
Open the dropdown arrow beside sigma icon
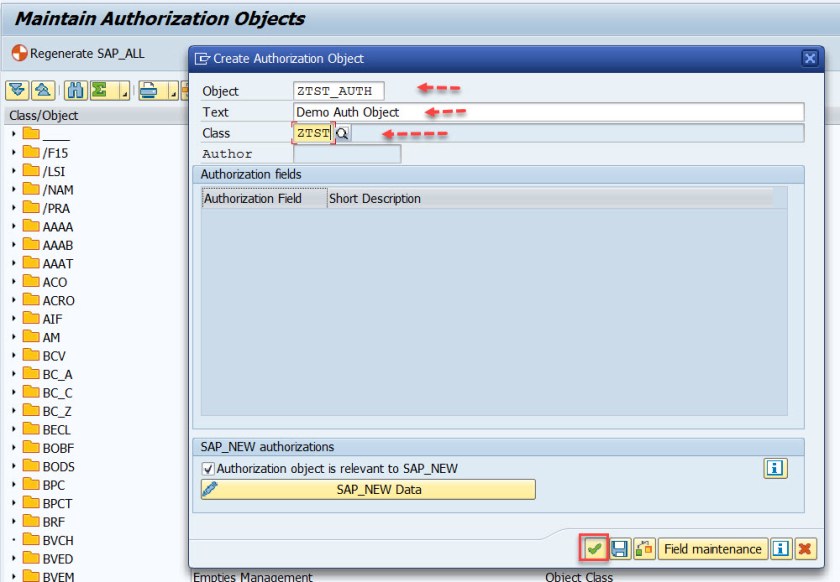(x=125, y=90)
